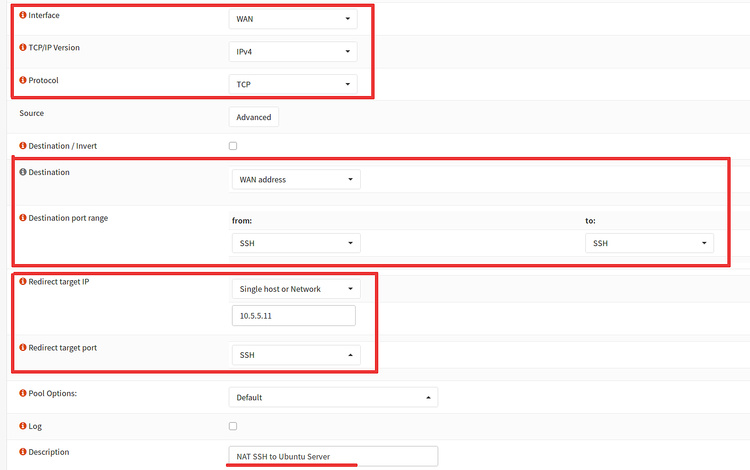Click the info icon next to Pool Options
This screenshot has width=750, height=470.
pos(23,393)
